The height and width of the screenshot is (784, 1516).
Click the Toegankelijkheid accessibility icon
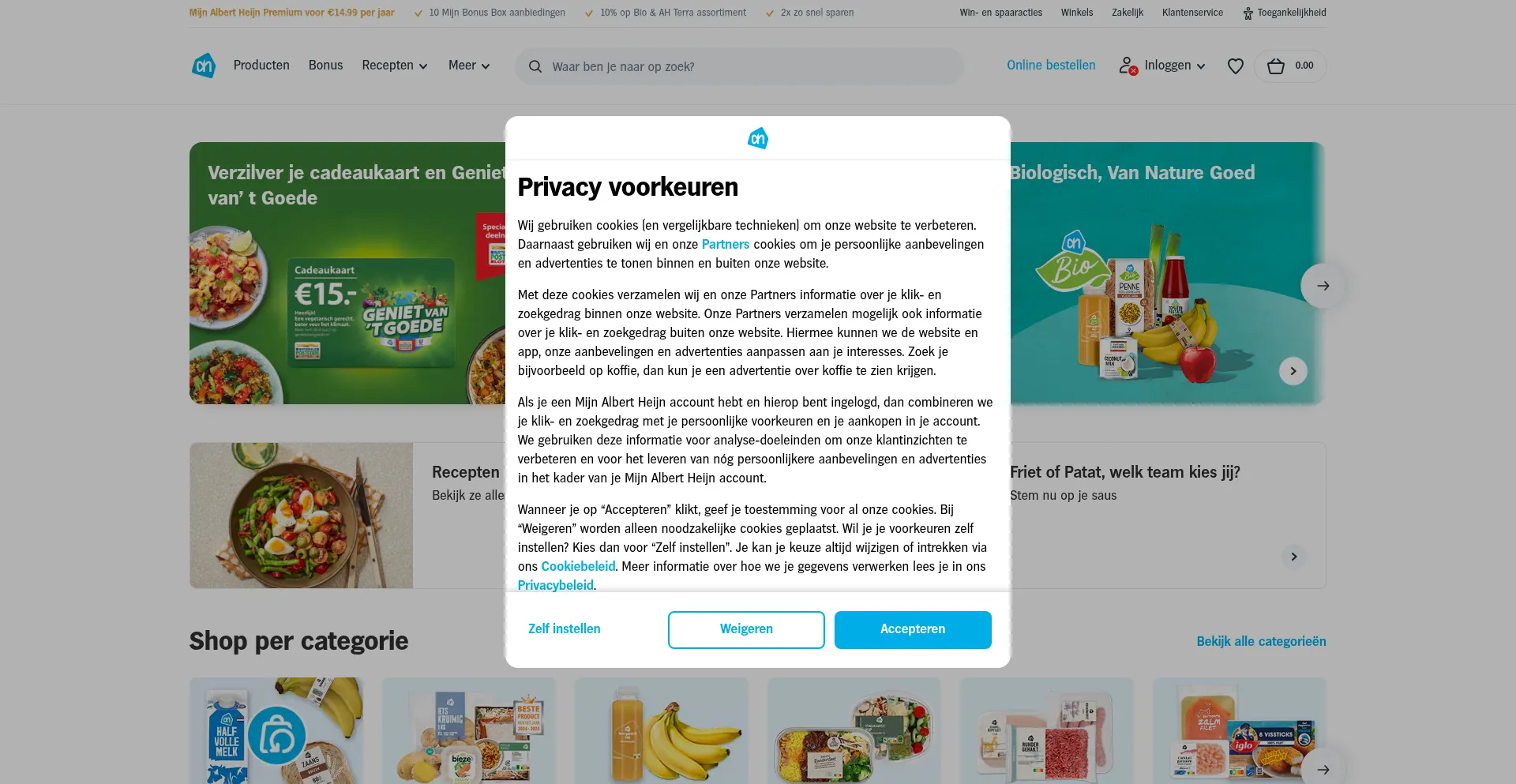point(1248,13)
